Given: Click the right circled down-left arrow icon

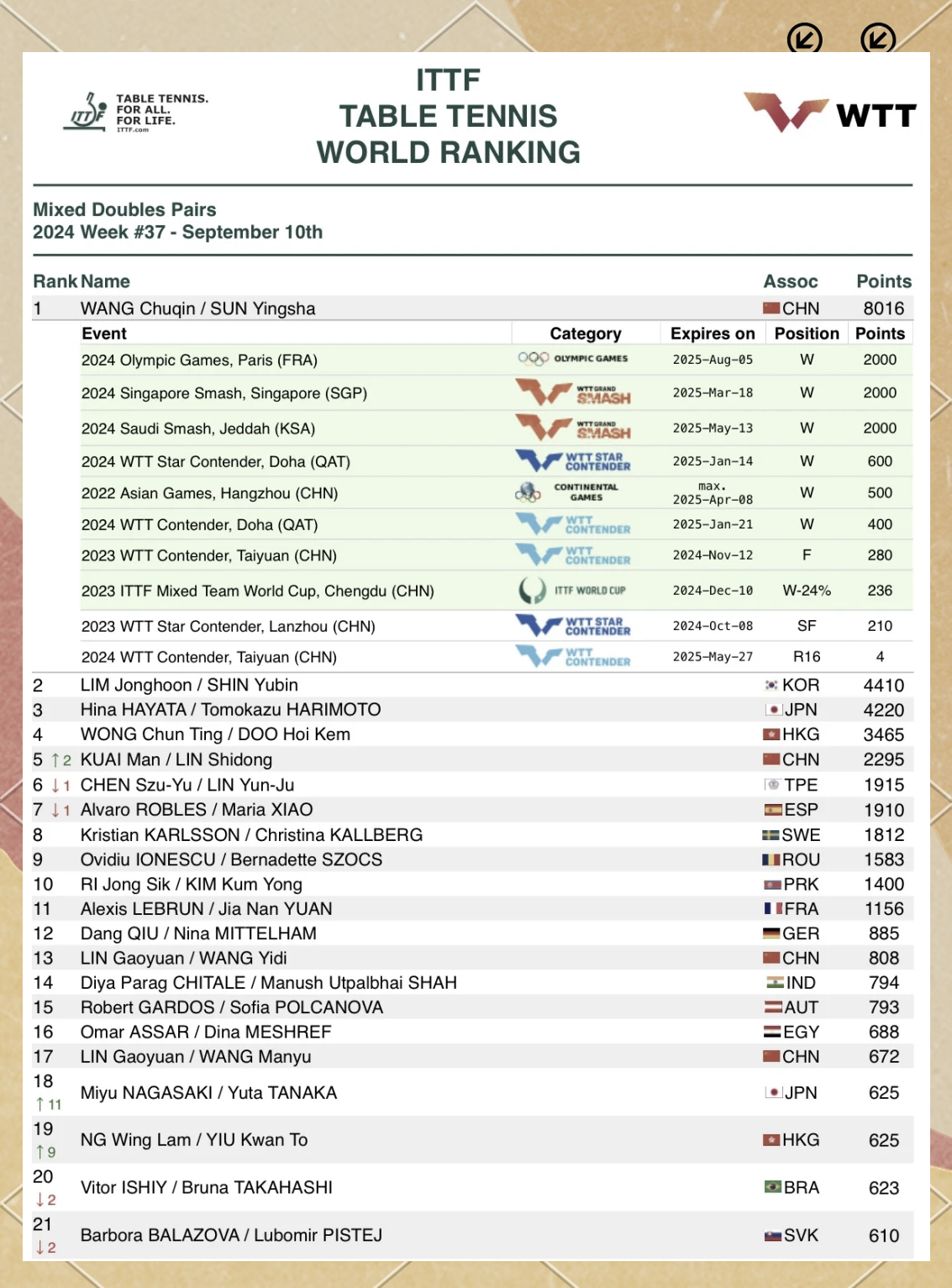Looking at the screenshot, I should (878, 39).
